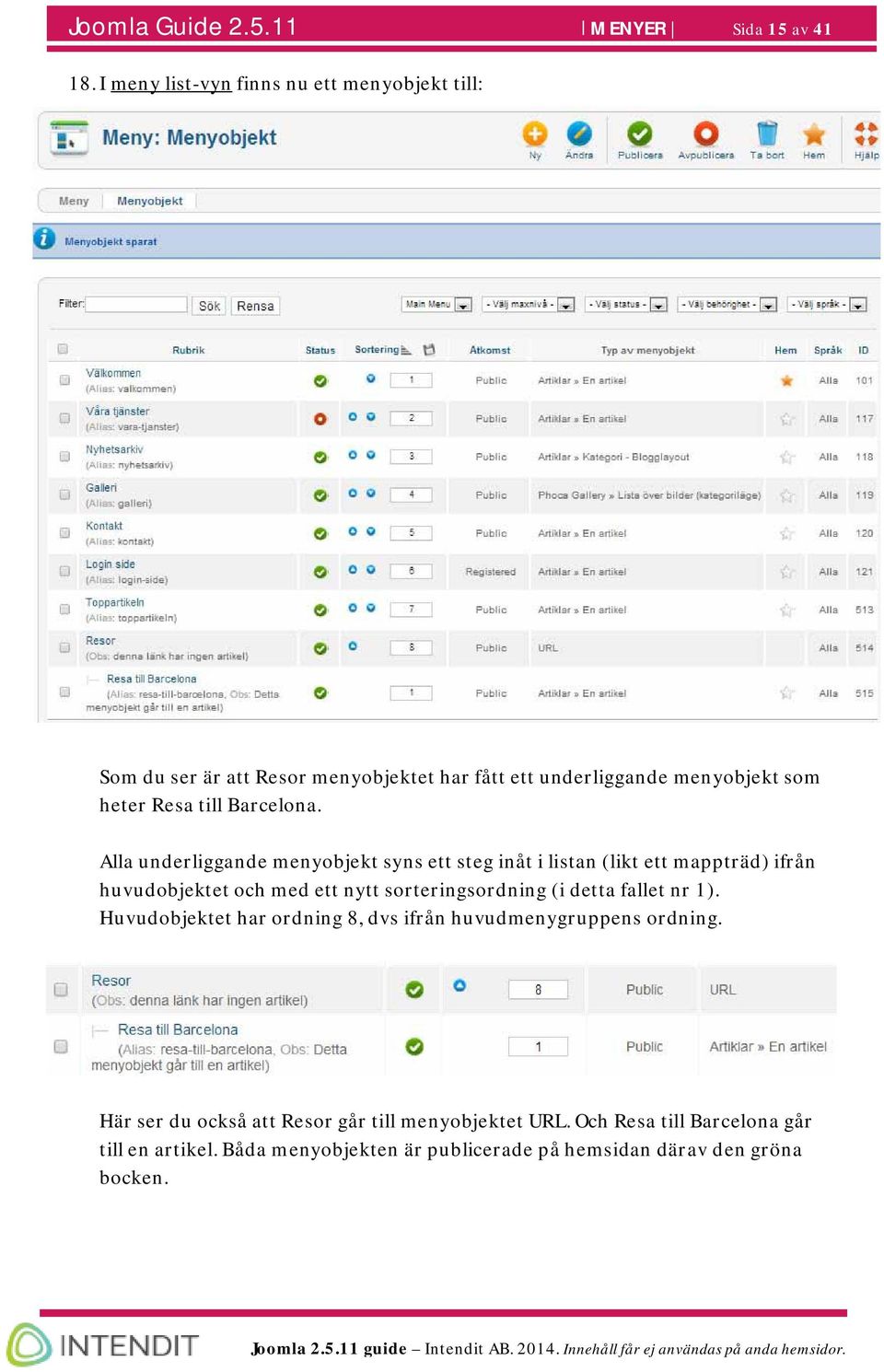Click the Rensa filter button
This screenshot has width=884, height=1372.
click(x=255, y=306)
